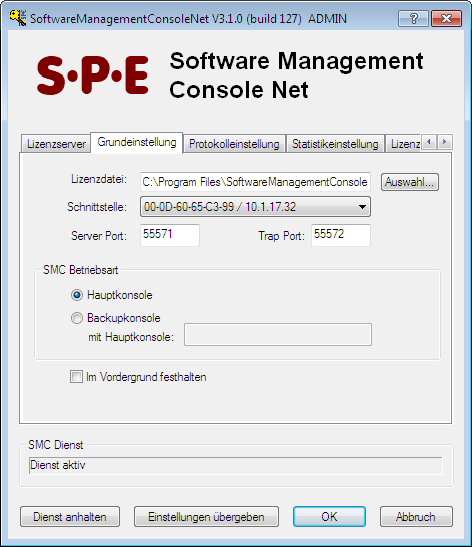Viewport: 472px width, 547px height.
Task: Open the Statistikeinstellung tab
Action: 335,144
